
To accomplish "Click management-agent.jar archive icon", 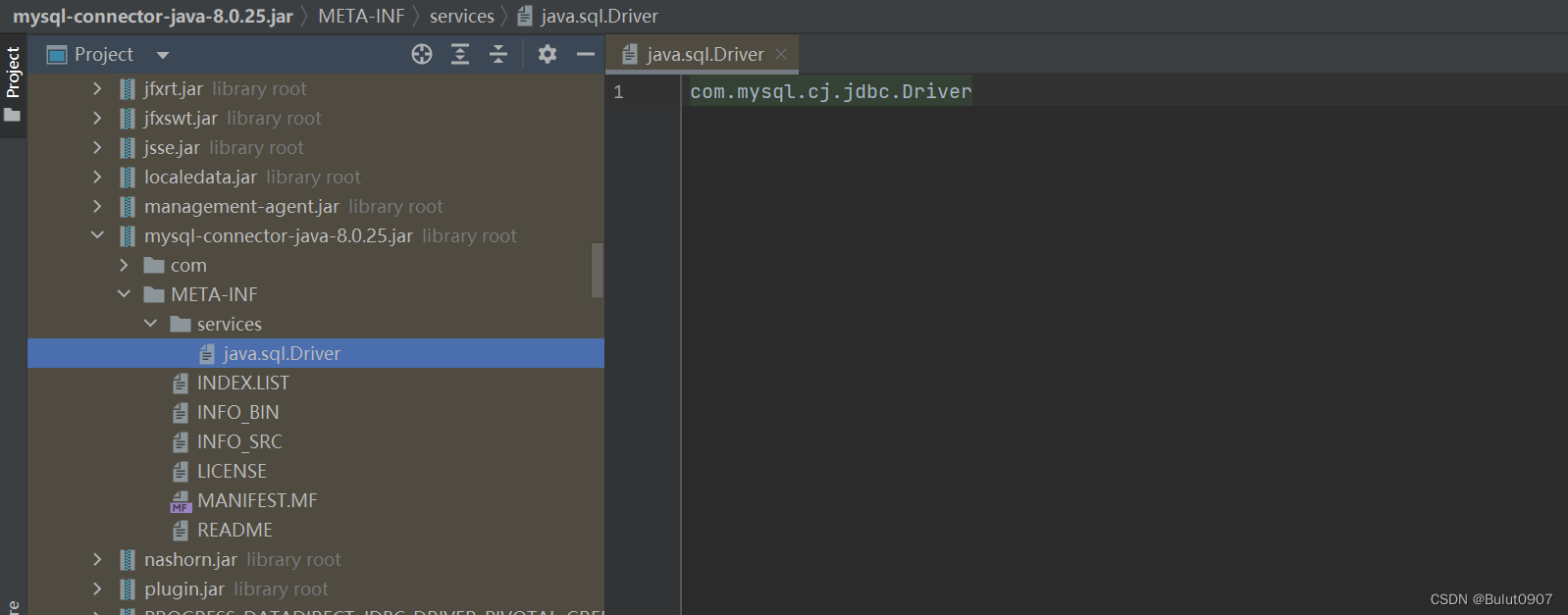I will (128, 207).
